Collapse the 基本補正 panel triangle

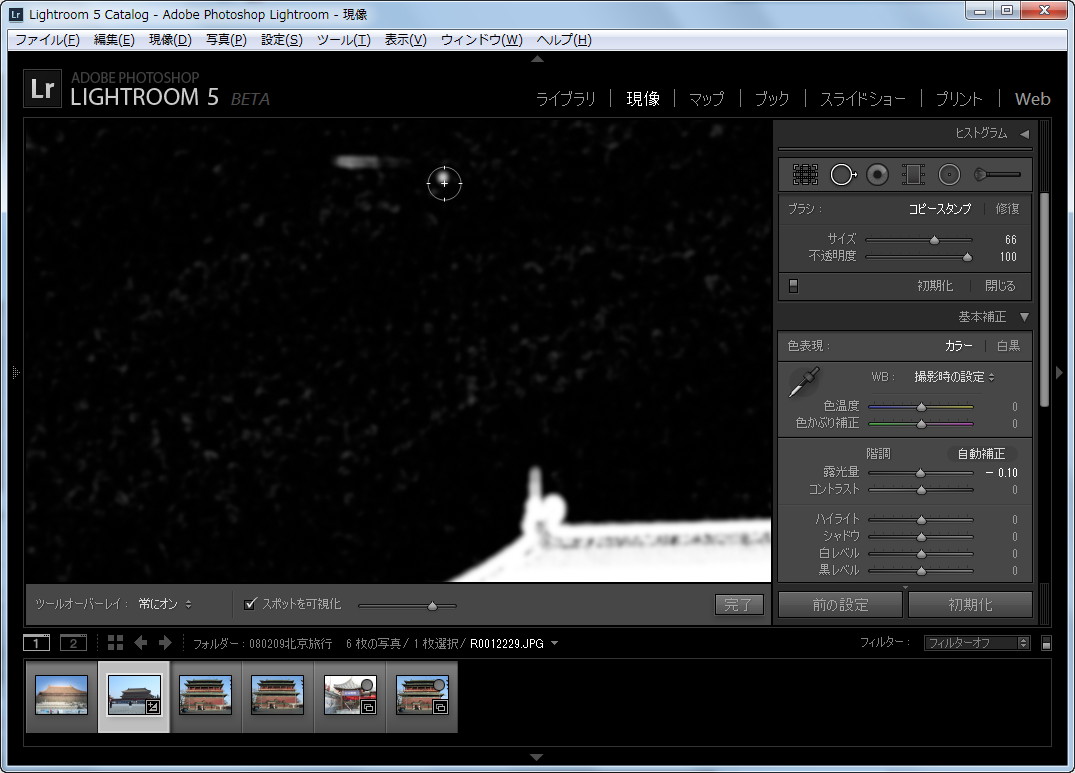[1024, 317]
